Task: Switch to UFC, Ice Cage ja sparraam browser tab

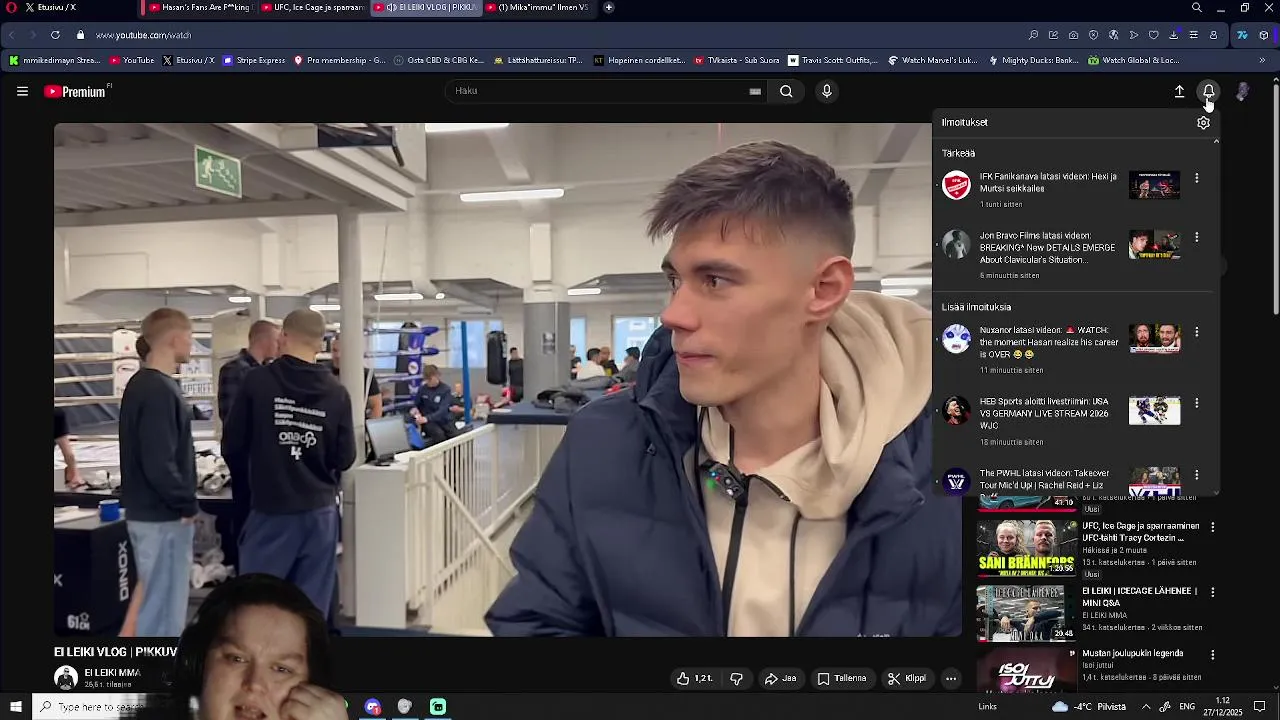Action: click(x=311, y=7)
